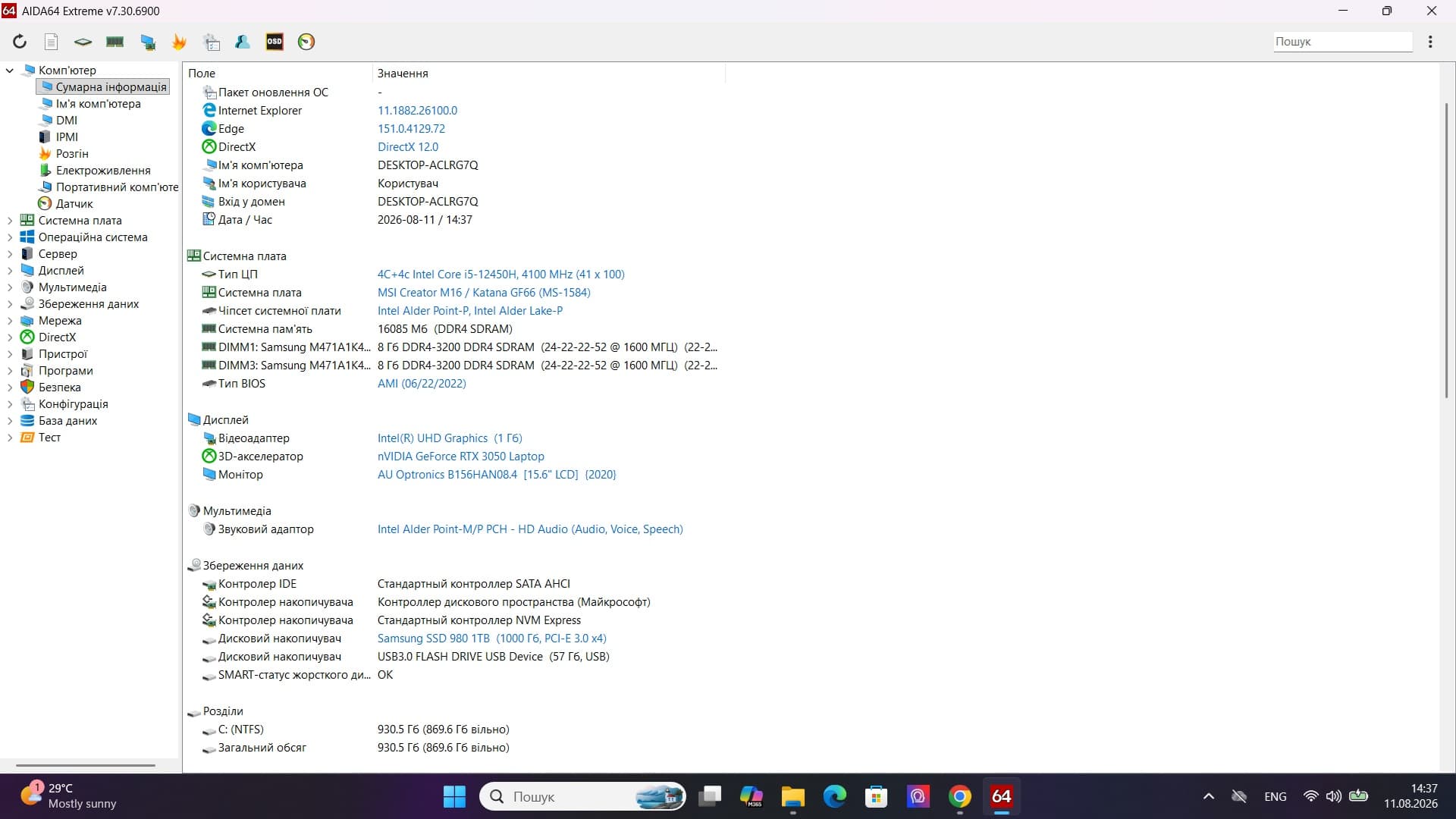
Task: Click into the Пошук search field
Action: click(x=1342, y=42)
